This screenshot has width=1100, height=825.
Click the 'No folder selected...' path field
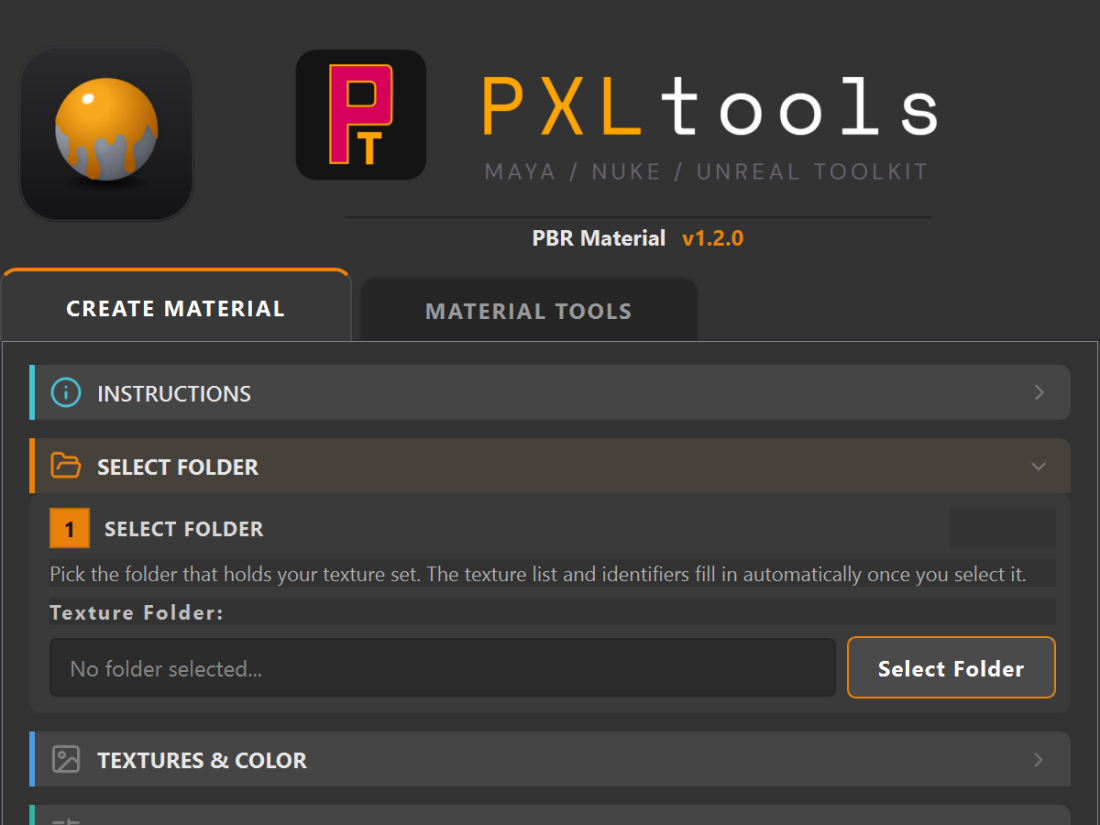point(442,668)
